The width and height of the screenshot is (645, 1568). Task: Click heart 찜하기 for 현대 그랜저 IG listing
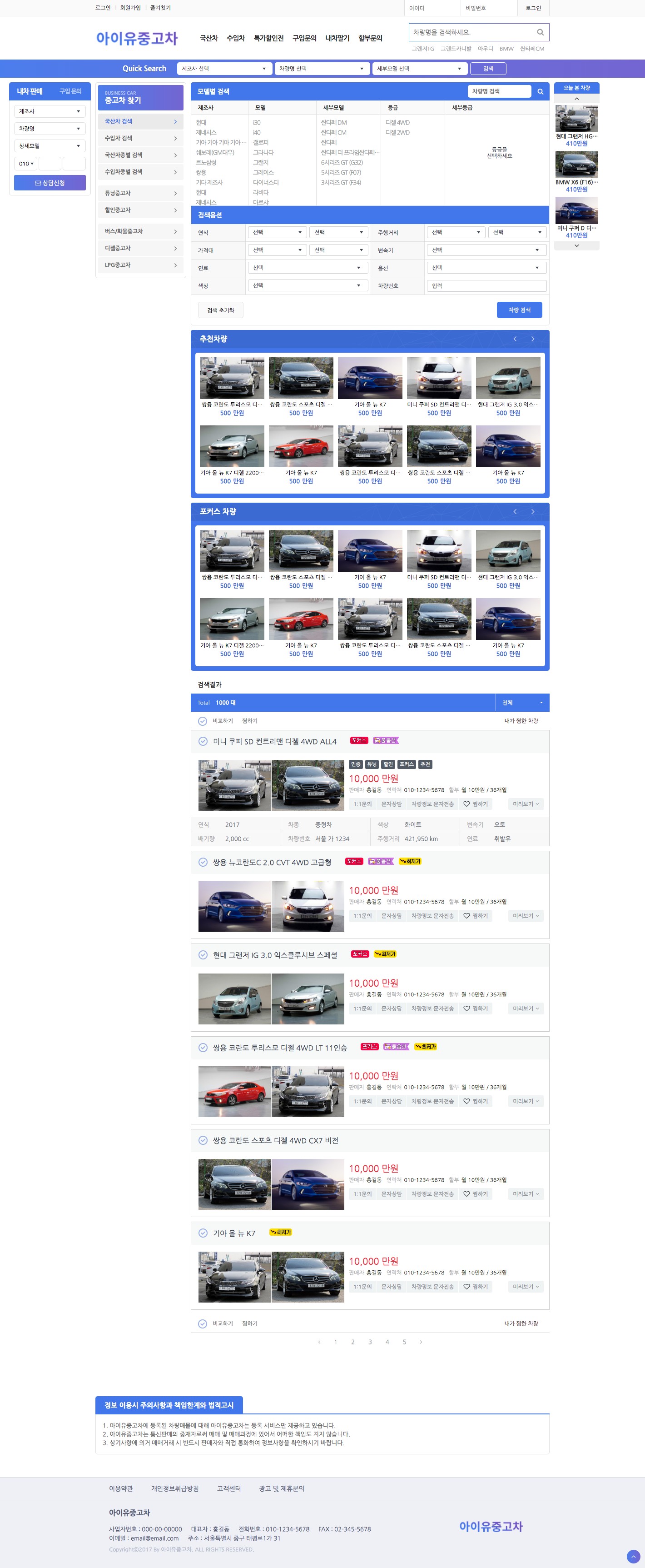point(475,1009)
